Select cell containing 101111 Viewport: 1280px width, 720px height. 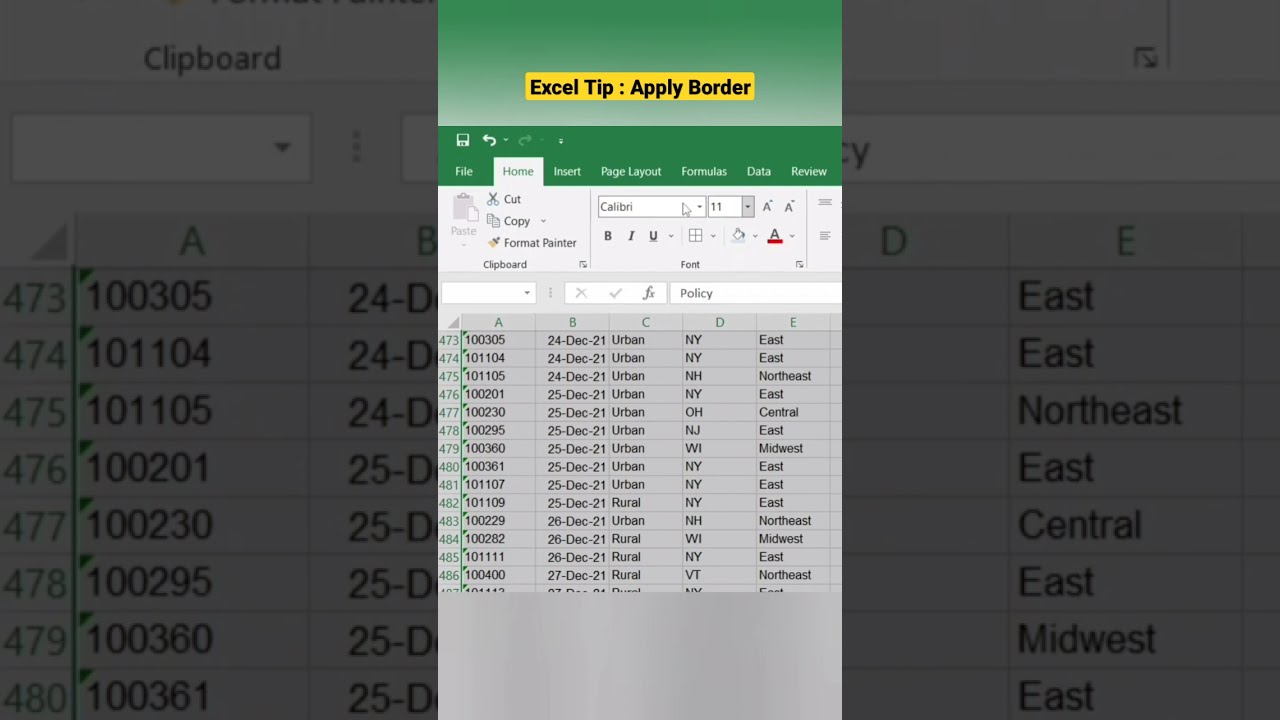click(x=498, y=557)
